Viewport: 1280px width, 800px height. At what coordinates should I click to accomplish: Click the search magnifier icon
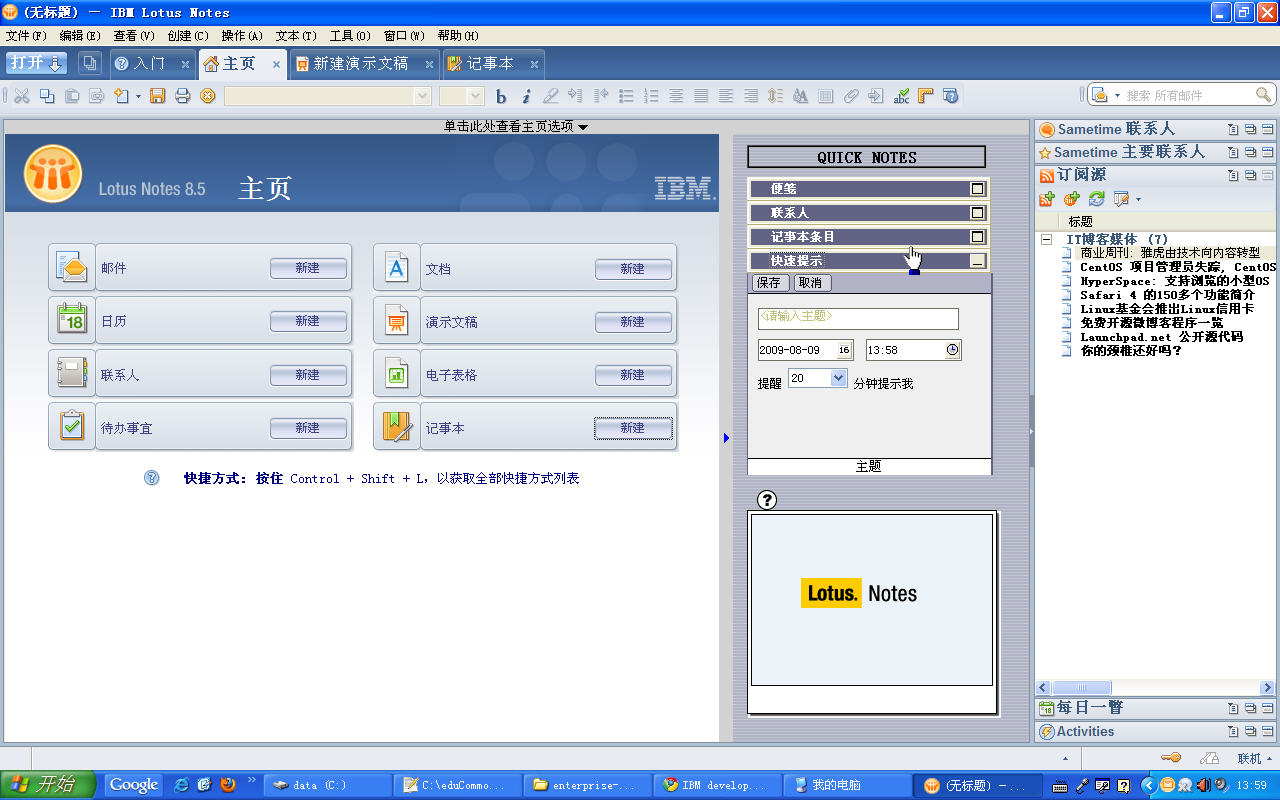click(x=1264, y=96)
